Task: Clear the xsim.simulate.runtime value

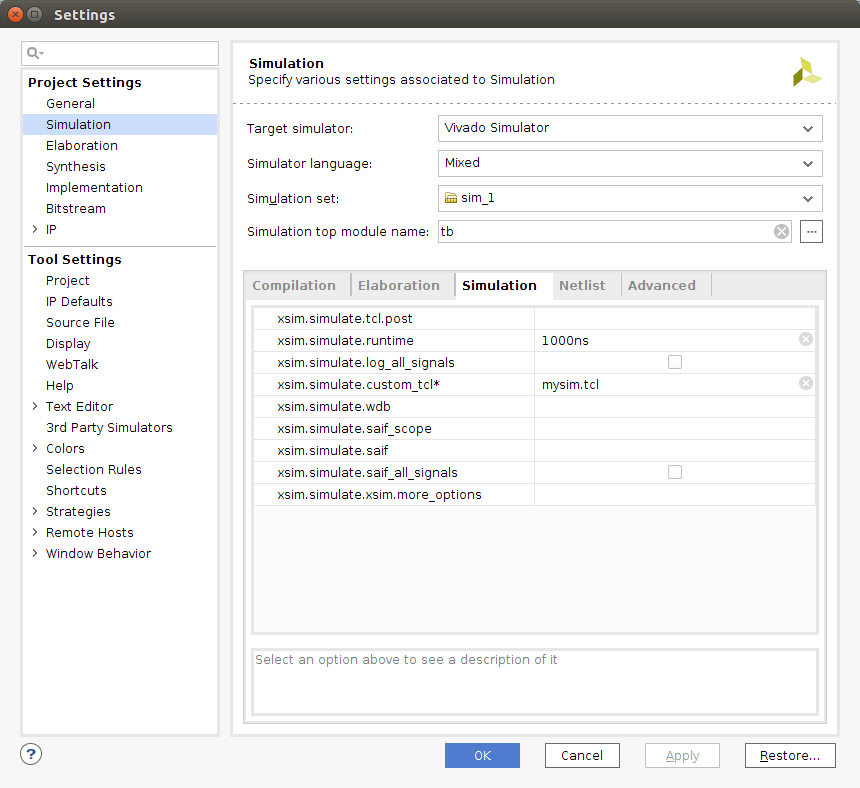Action: click(806, 339)
